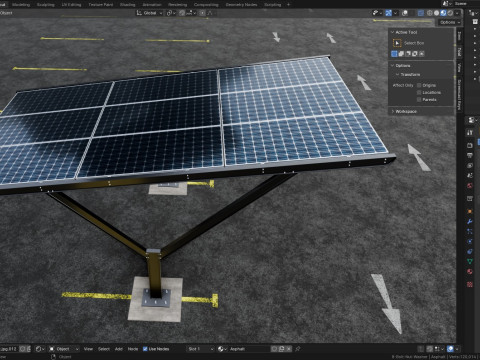480x360 pixels.
Task: Open the Slot 1 material slot dropdown
Action: (200, 349)
